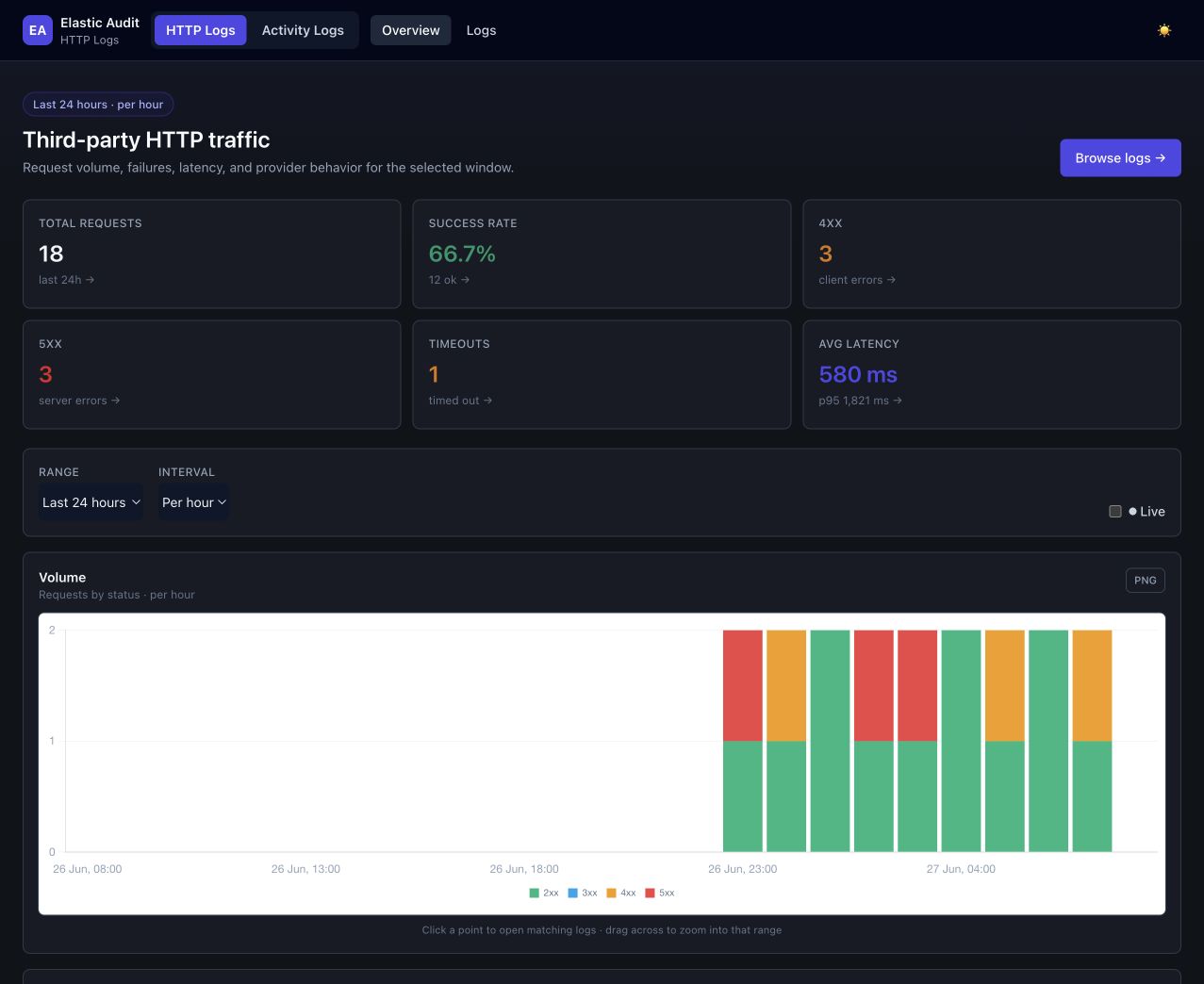
Task: Switch to the HTTP Logs tab
Action: [x=201, y=30]
